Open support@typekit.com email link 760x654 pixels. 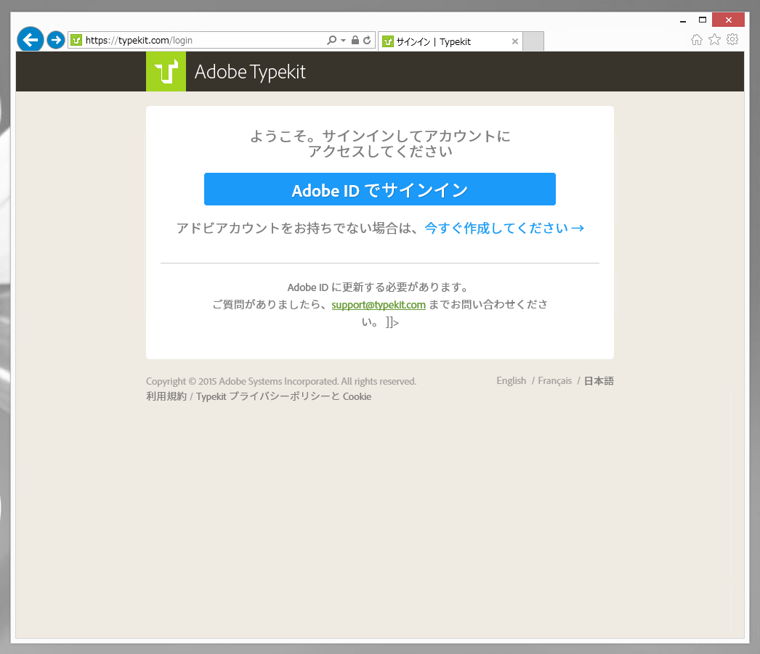(x=379, y=305)
